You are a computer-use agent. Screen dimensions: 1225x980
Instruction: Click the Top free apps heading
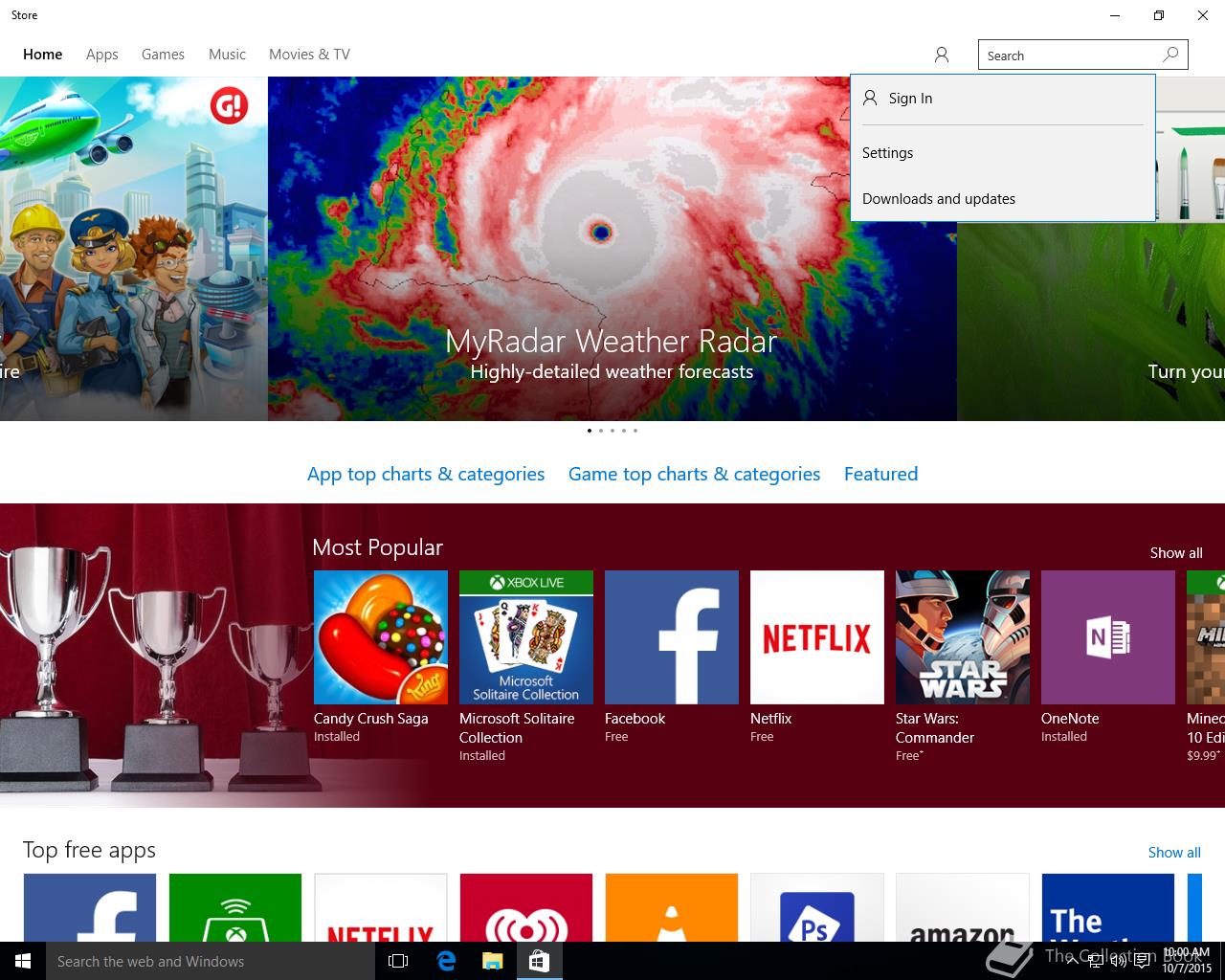coord(89,851)
